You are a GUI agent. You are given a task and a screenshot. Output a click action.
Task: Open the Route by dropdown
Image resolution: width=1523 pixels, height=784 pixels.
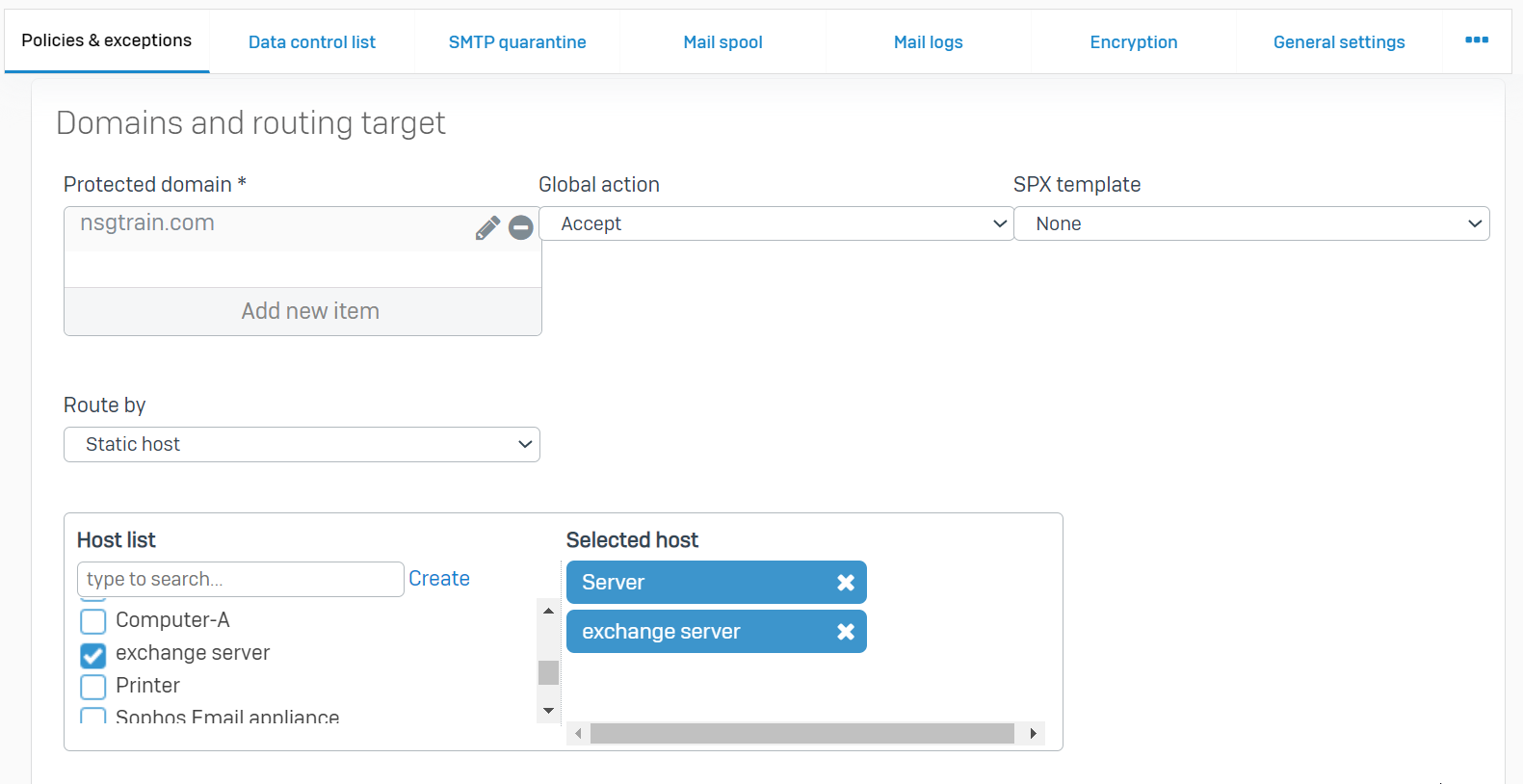tap(302, 445)
